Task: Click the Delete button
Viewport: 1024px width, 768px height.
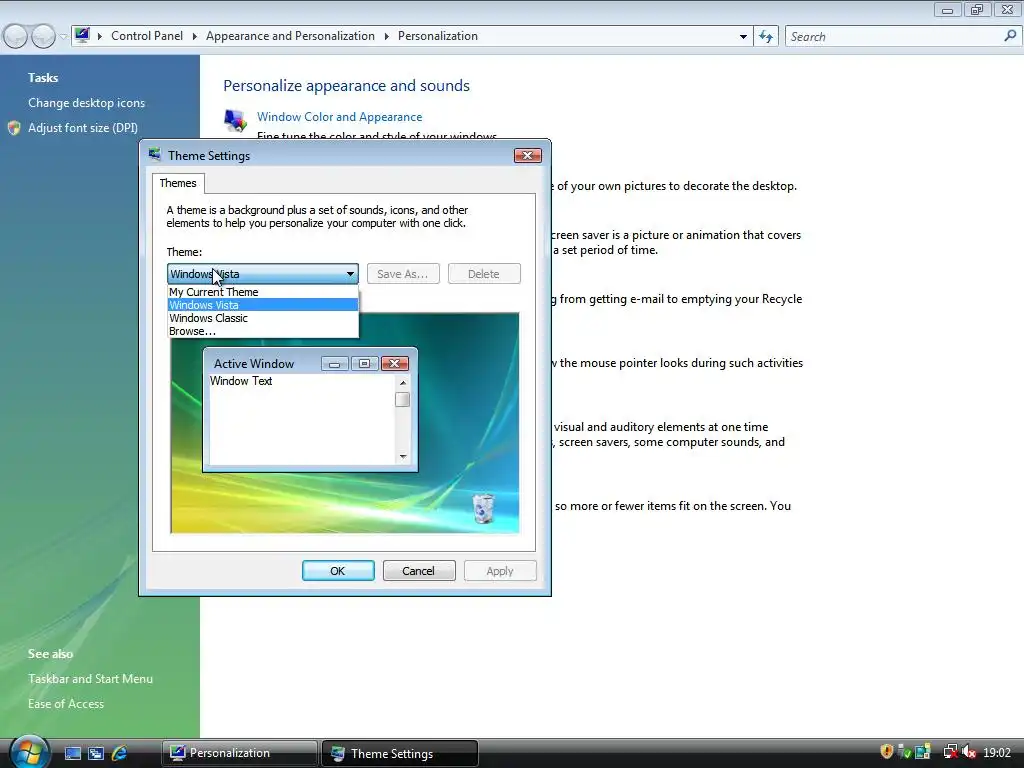Action: point(484,274)
